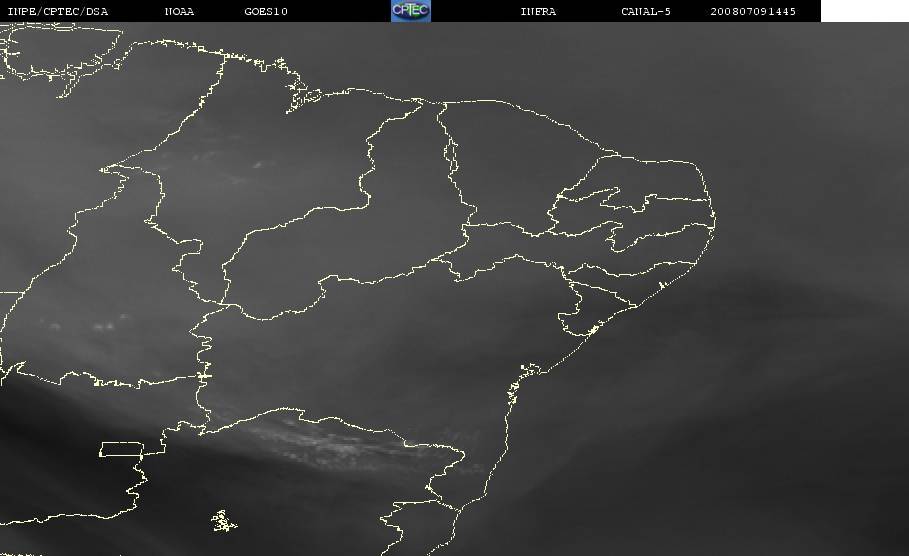Click the INPE/CPTEC/DSA header label

57,12
